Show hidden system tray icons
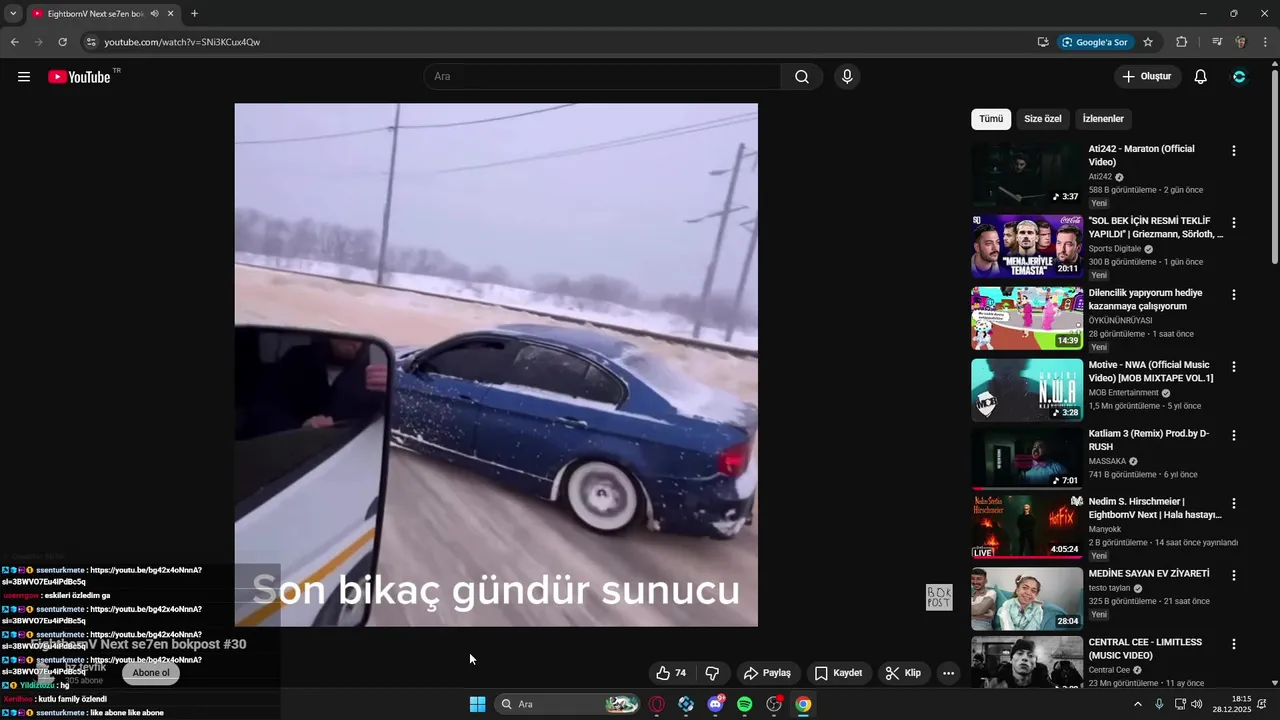Viewport: 1280px width, 720px height. pos(1137,704)
